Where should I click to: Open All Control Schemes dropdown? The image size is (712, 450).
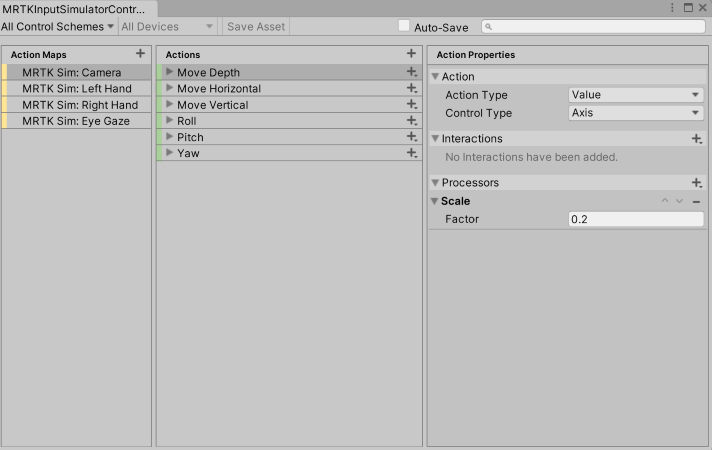(58, 26)
